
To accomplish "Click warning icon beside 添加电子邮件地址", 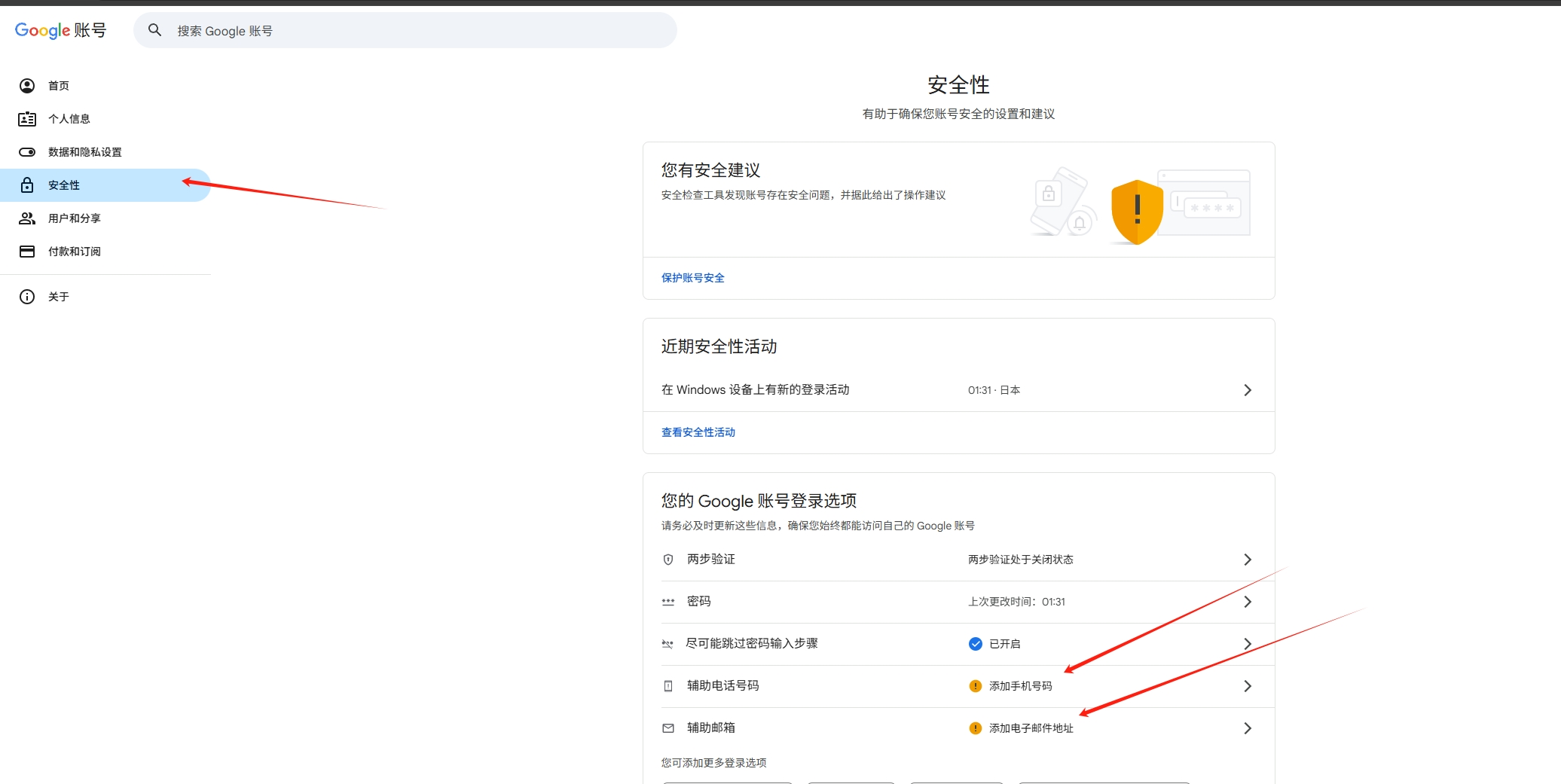I will 976,728.
